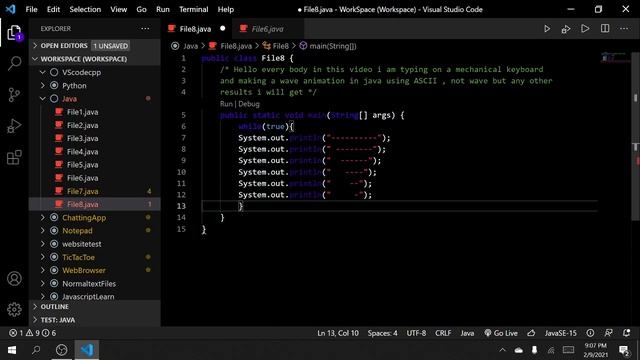The height and width of the screenshot is (360, 640).
Task: Open the Search view
Action: (14, 63)
